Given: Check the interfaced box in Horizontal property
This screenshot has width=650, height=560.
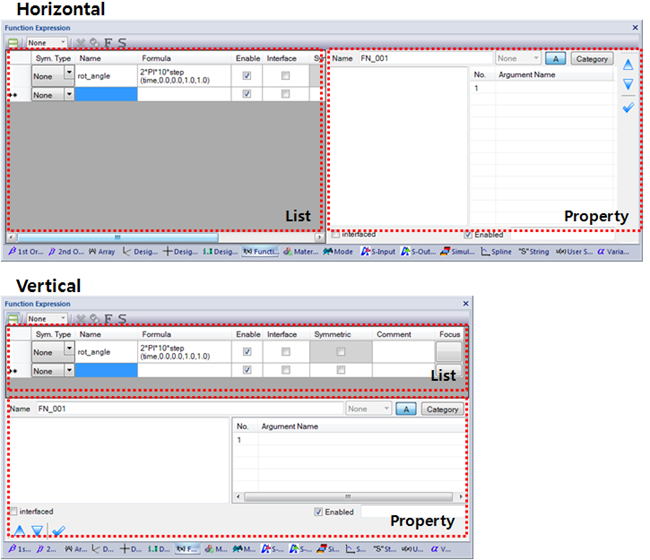Looking at the screenshot, I should coord(336,235).
